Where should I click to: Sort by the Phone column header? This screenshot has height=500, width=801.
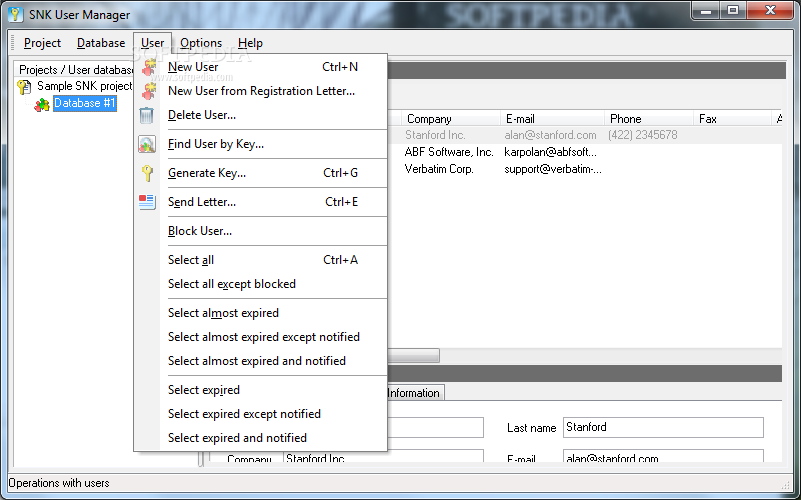tap(648, 119)
